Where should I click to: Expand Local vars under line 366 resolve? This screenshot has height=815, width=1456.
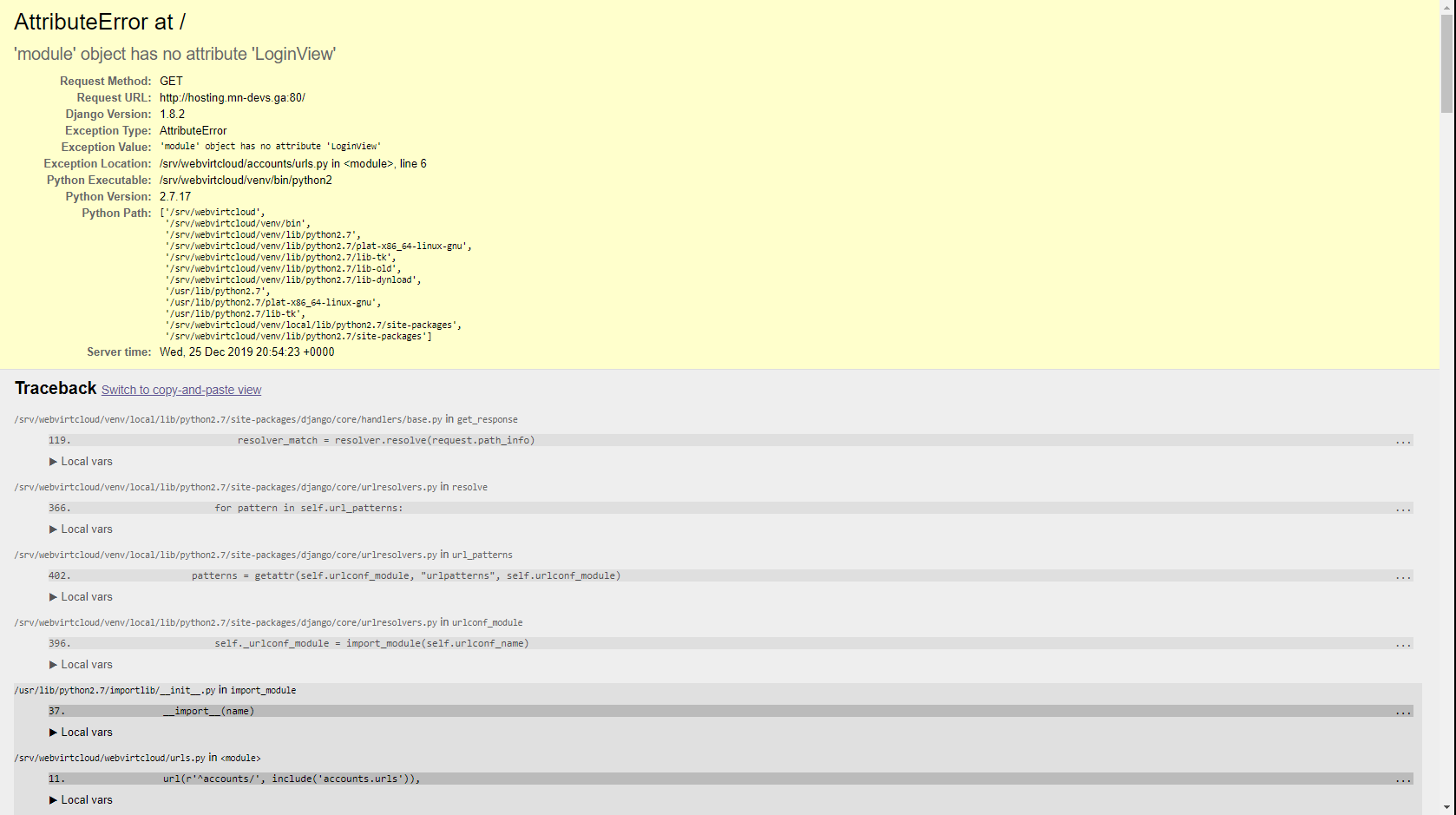(81, 529)
